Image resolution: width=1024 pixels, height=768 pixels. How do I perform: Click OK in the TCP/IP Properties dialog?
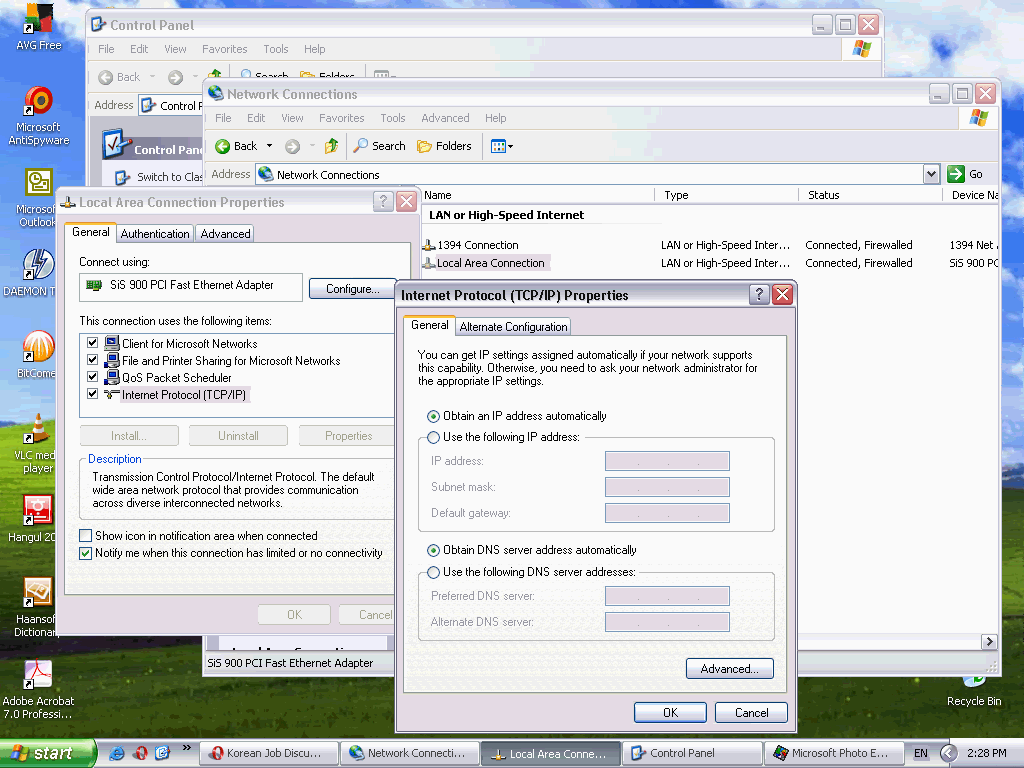pos(670,712)
